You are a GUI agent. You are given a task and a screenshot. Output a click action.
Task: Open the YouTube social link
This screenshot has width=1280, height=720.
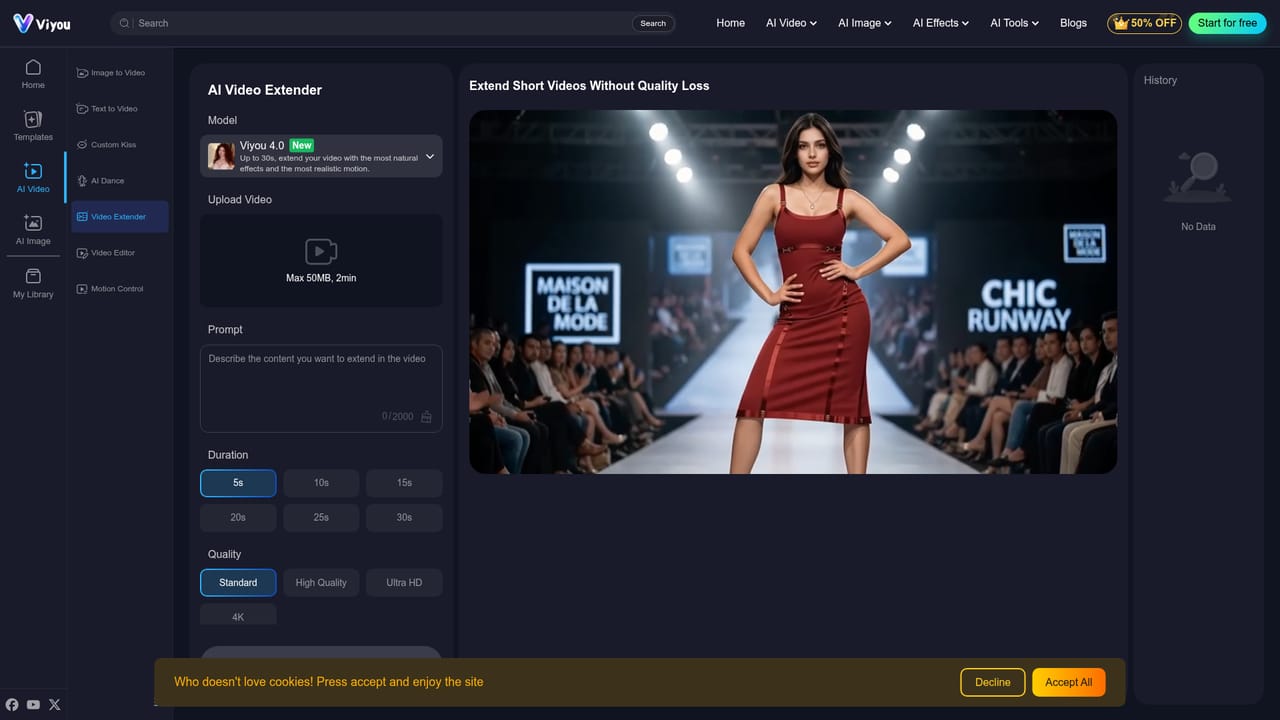coord(33,704)
